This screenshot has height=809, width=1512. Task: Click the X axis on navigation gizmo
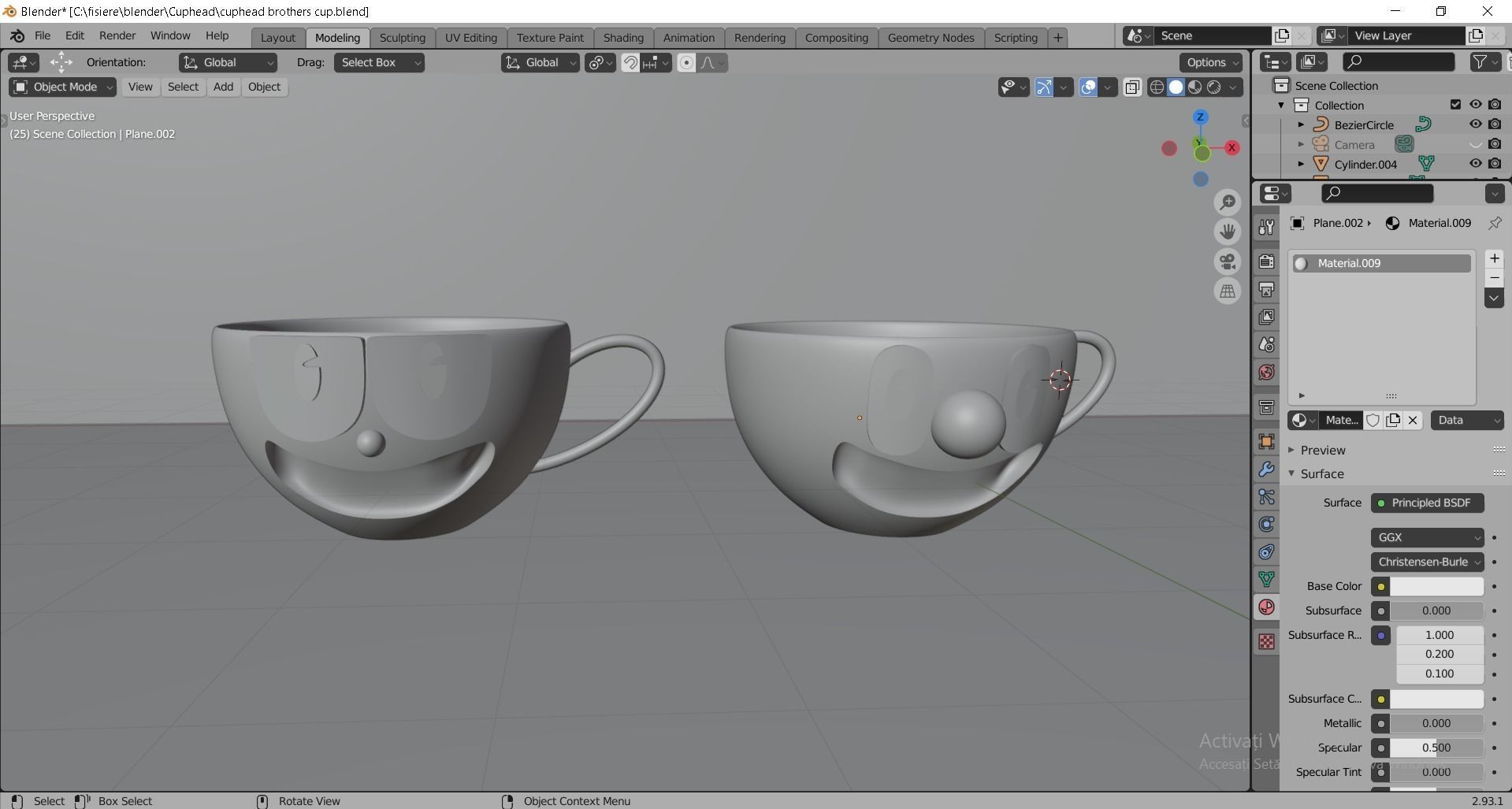(1232, 147)
